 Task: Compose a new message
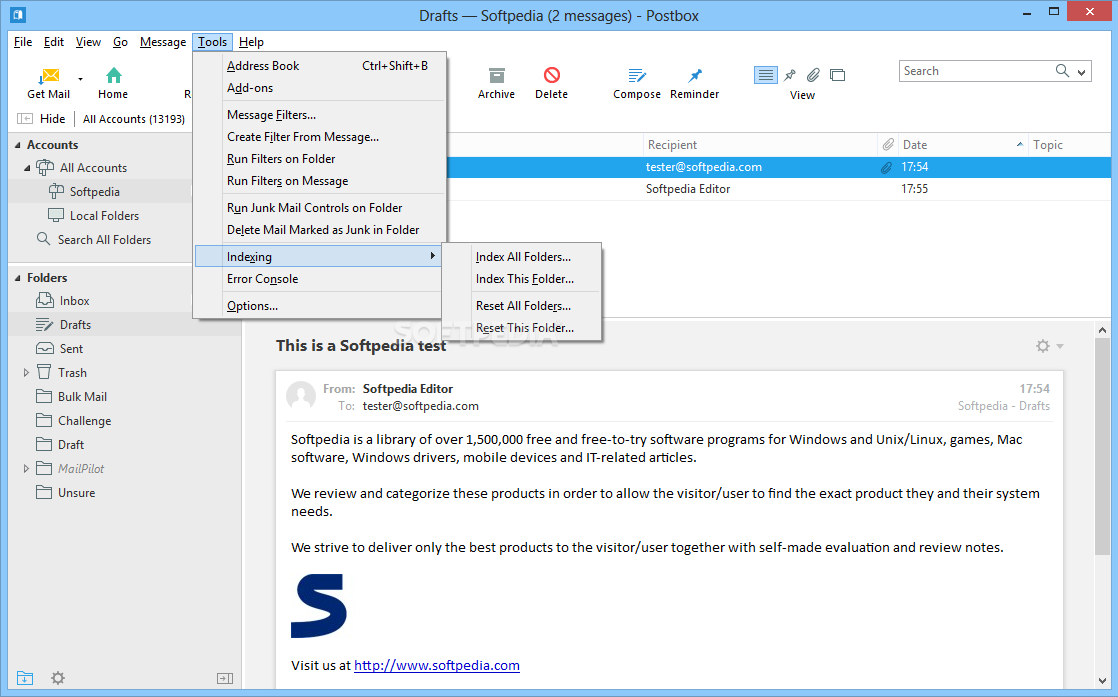pos(637,83)
